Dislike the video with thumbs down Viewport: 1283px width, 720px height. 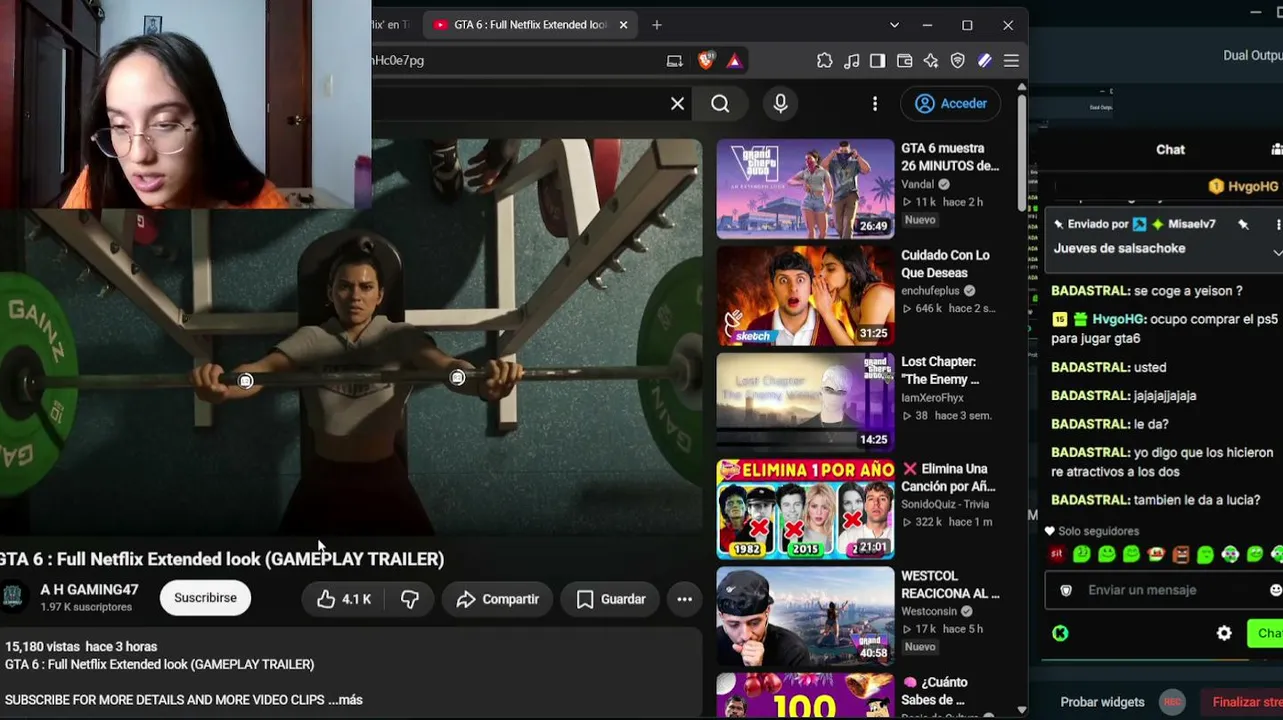click(x=410, y=599)
